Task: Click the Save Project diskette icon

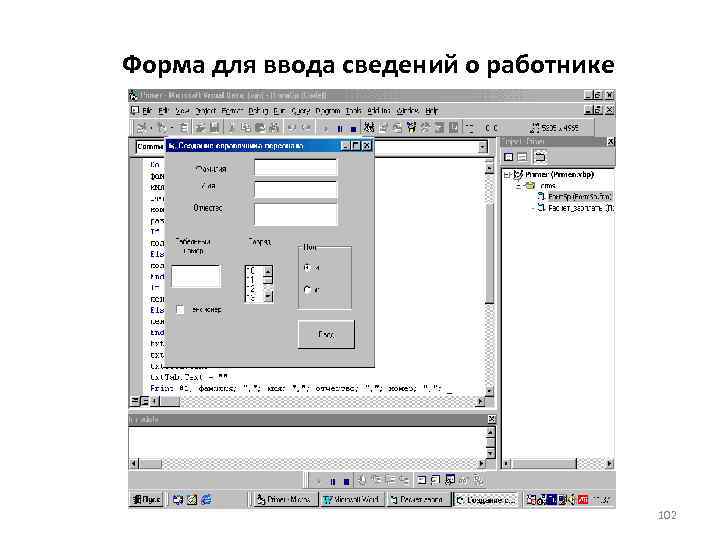Action: [x=214, y=128]
